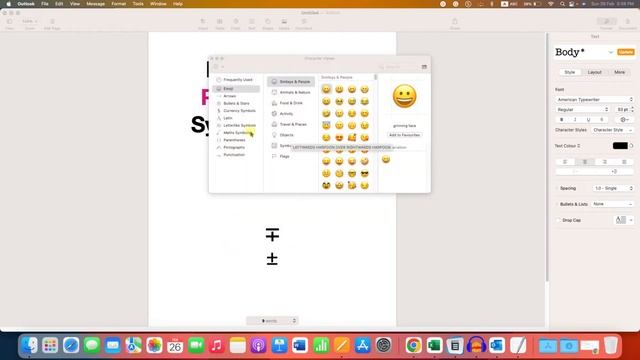Screen dimensions: 640x360
Task: Align text to the left
Action: (565, 162)
